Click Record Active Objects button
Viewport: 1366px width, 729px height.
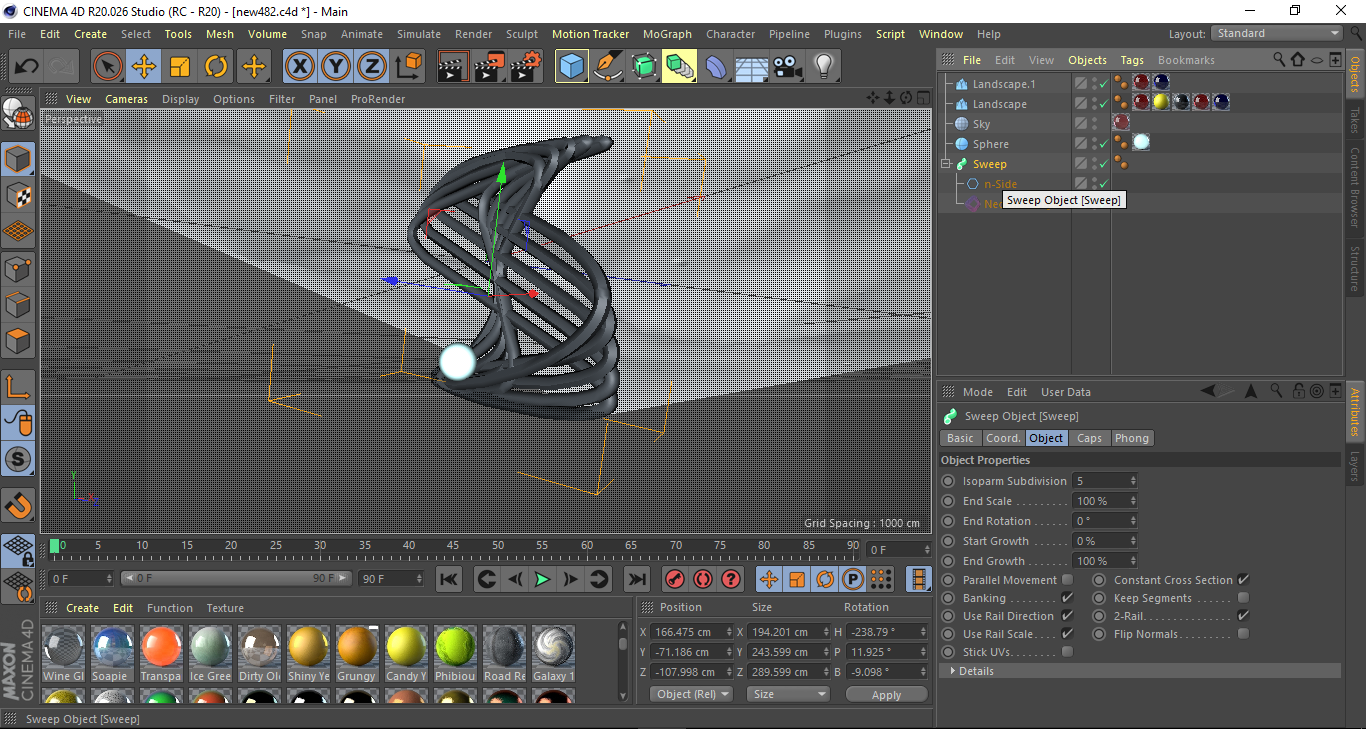point(675,579)
